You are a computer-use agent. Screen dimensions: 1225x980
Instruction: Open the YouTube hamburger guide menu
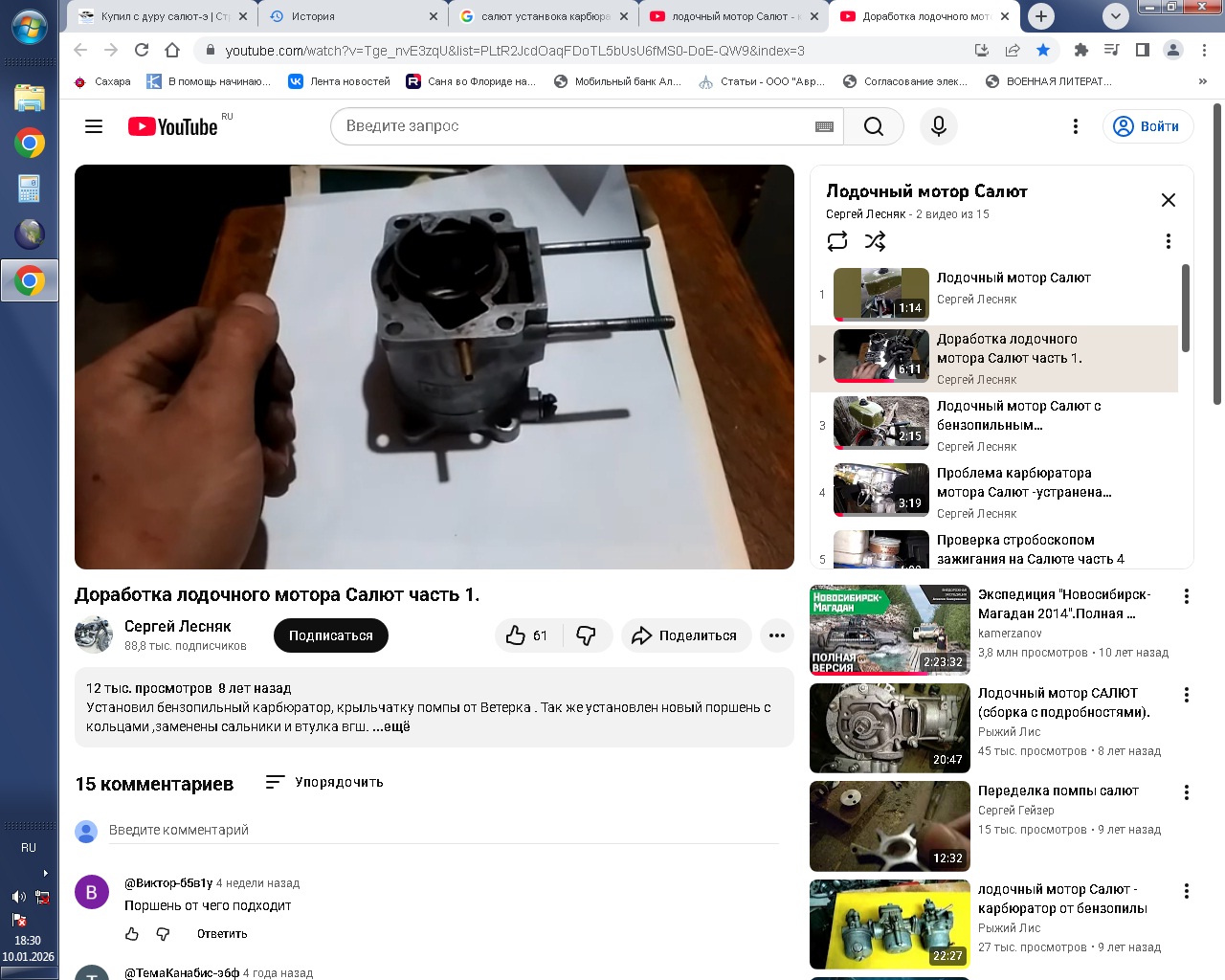pos(94,126)
